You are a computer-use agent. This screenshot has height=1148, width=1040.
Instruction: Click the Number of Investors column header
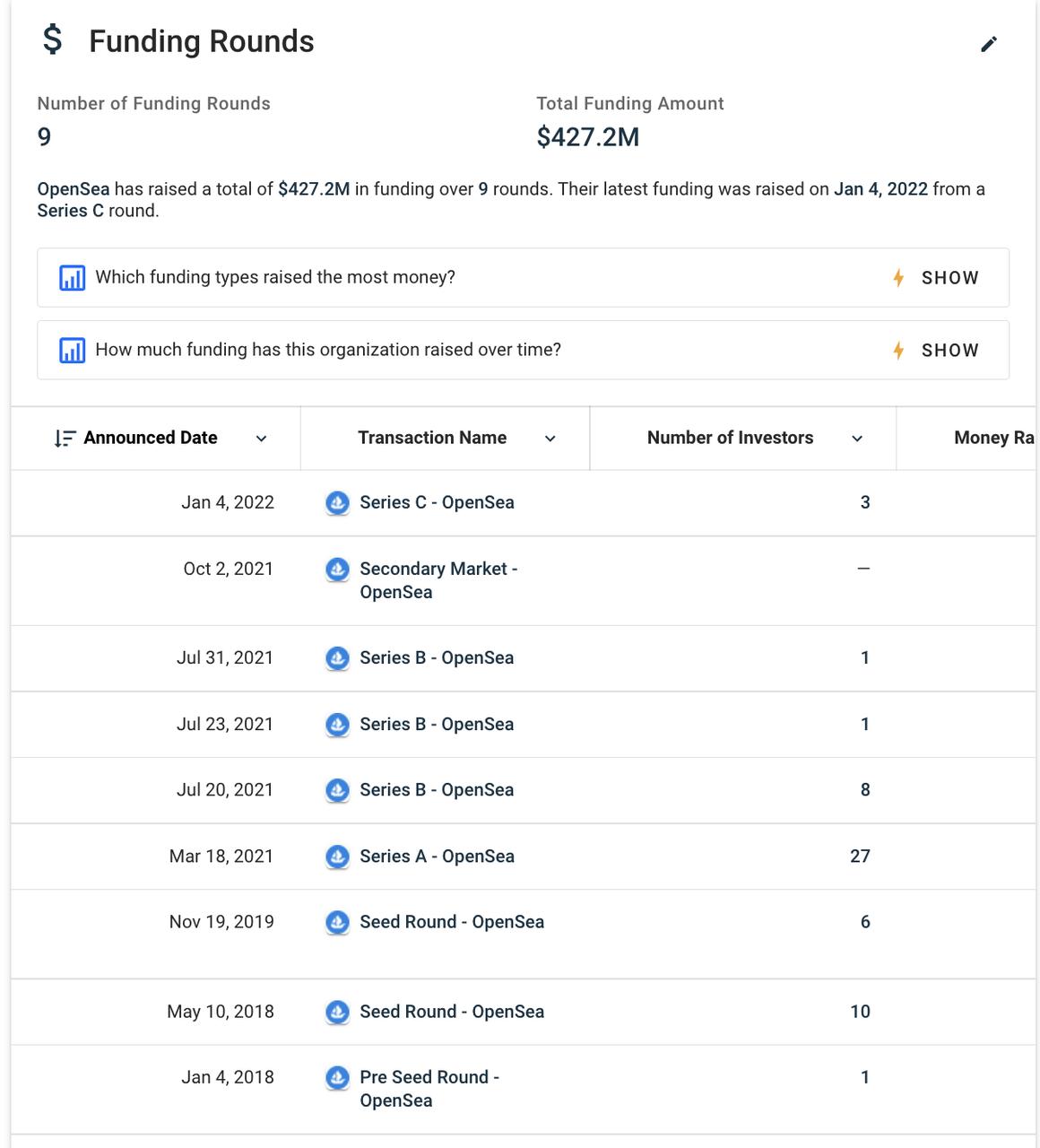pos(730,438)
